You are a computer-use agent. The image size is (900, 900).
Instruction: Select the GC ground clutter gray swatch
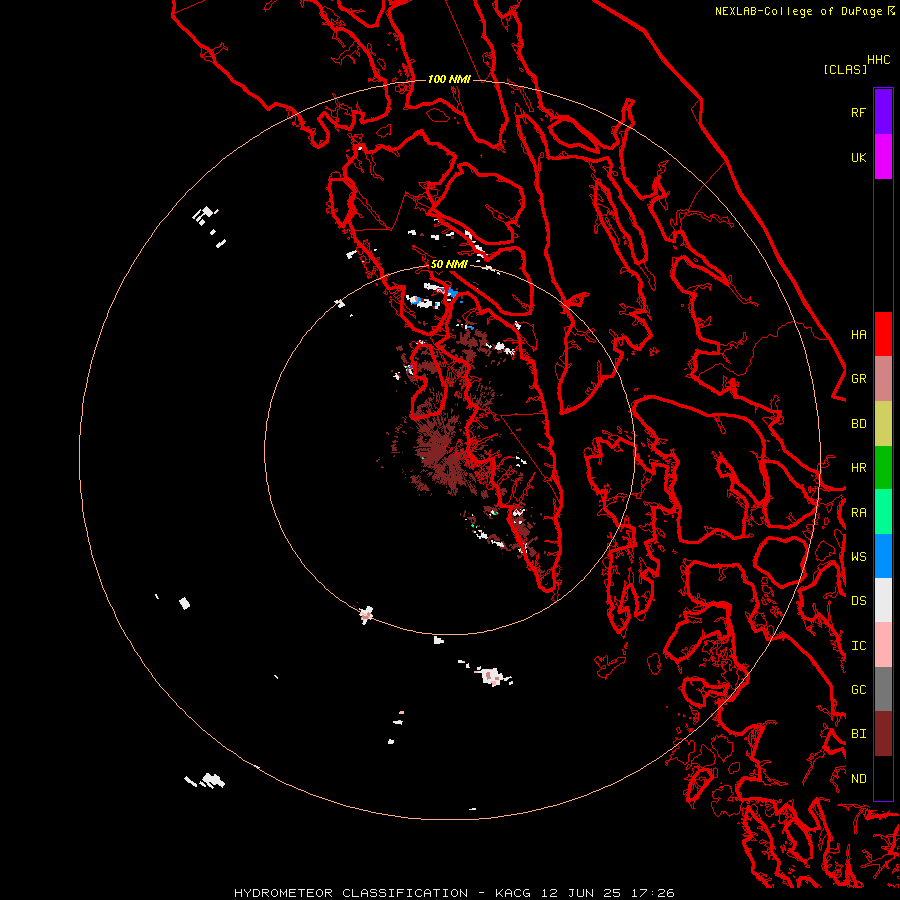point(883,689)
